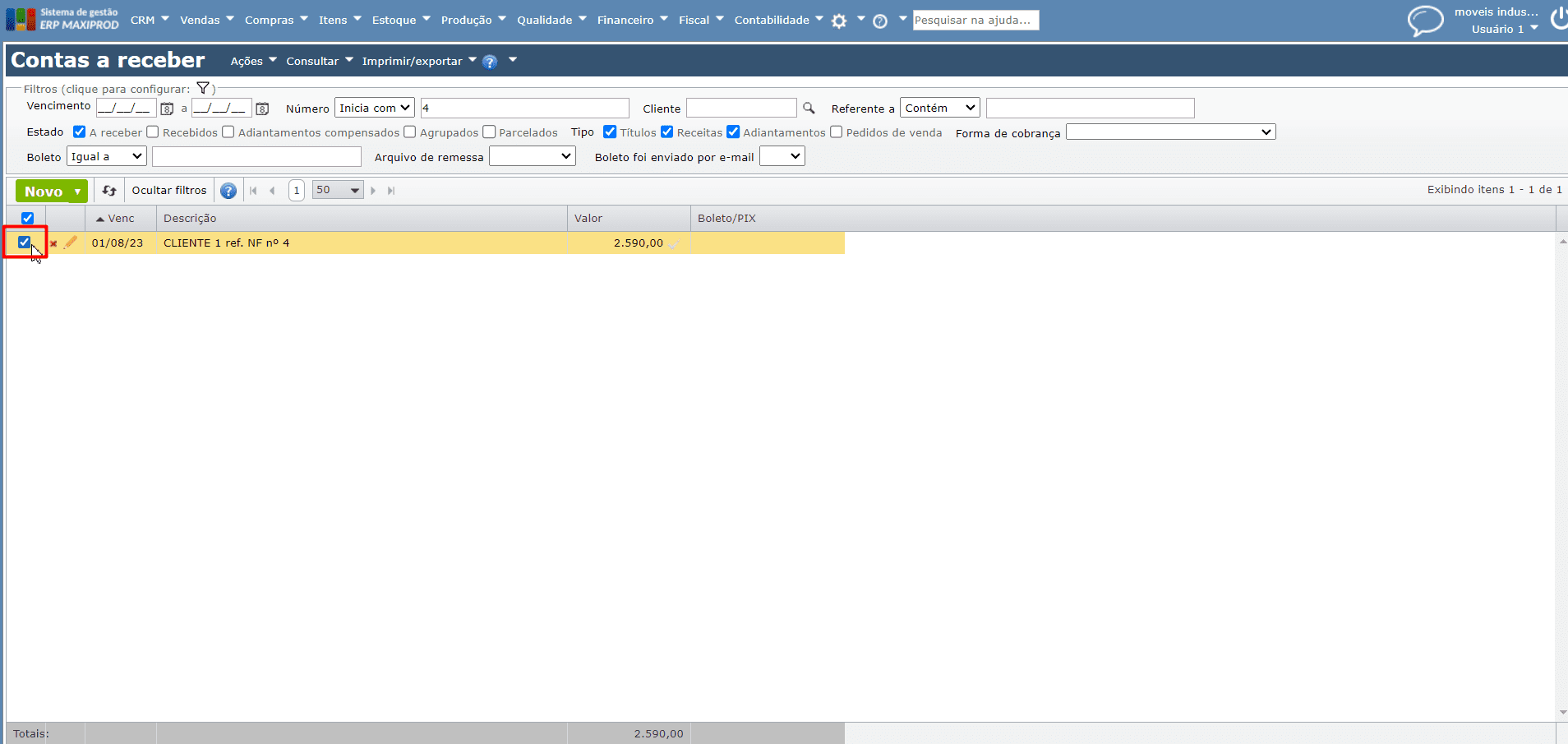Enable Adiantamentos compensados checkbox

coord(228,132)
